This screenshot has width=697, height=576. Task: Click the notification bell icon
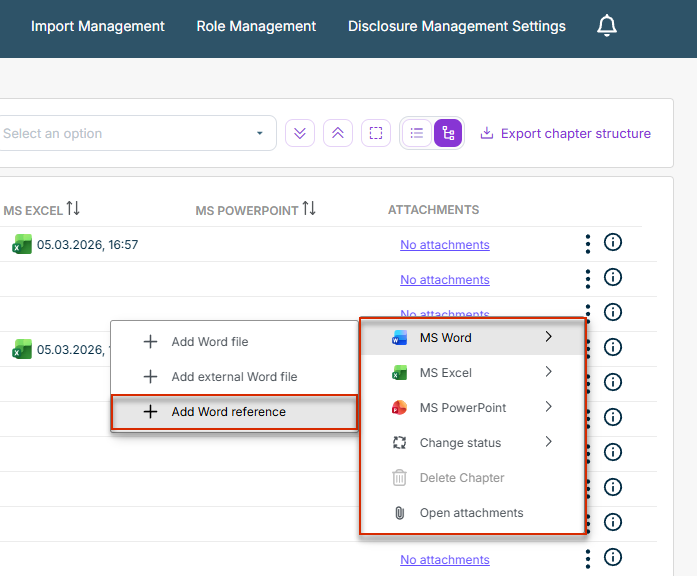pyautogui.click(x=607, y=26)
